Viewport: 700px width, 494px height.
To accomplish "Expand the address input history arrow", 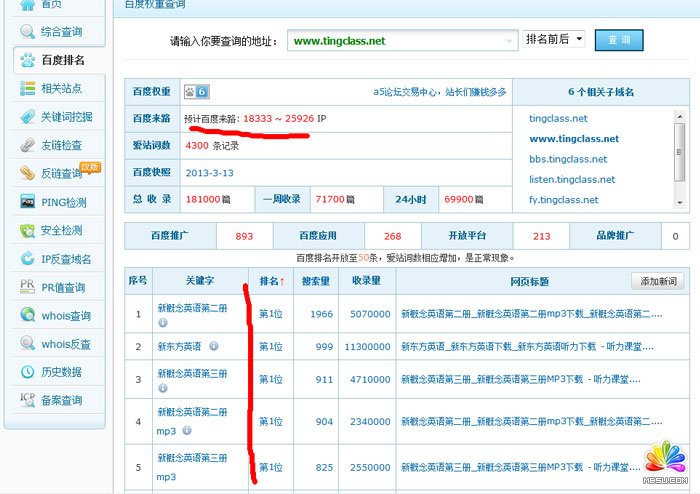I will (508, 41).
